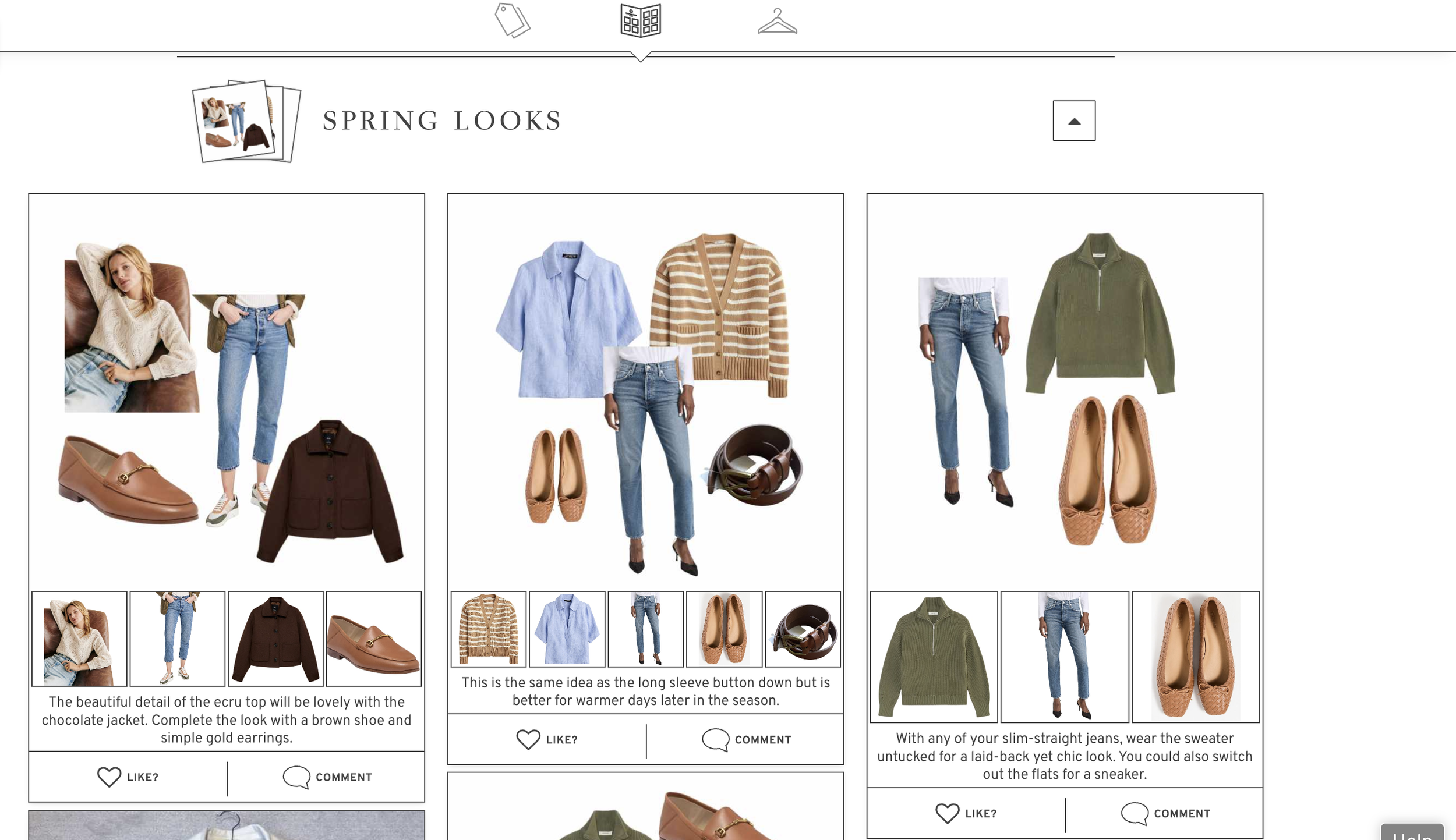1456x840 pixels.
Task: Collapse the Spring Looks section arrow
Action: point(1073,121)
